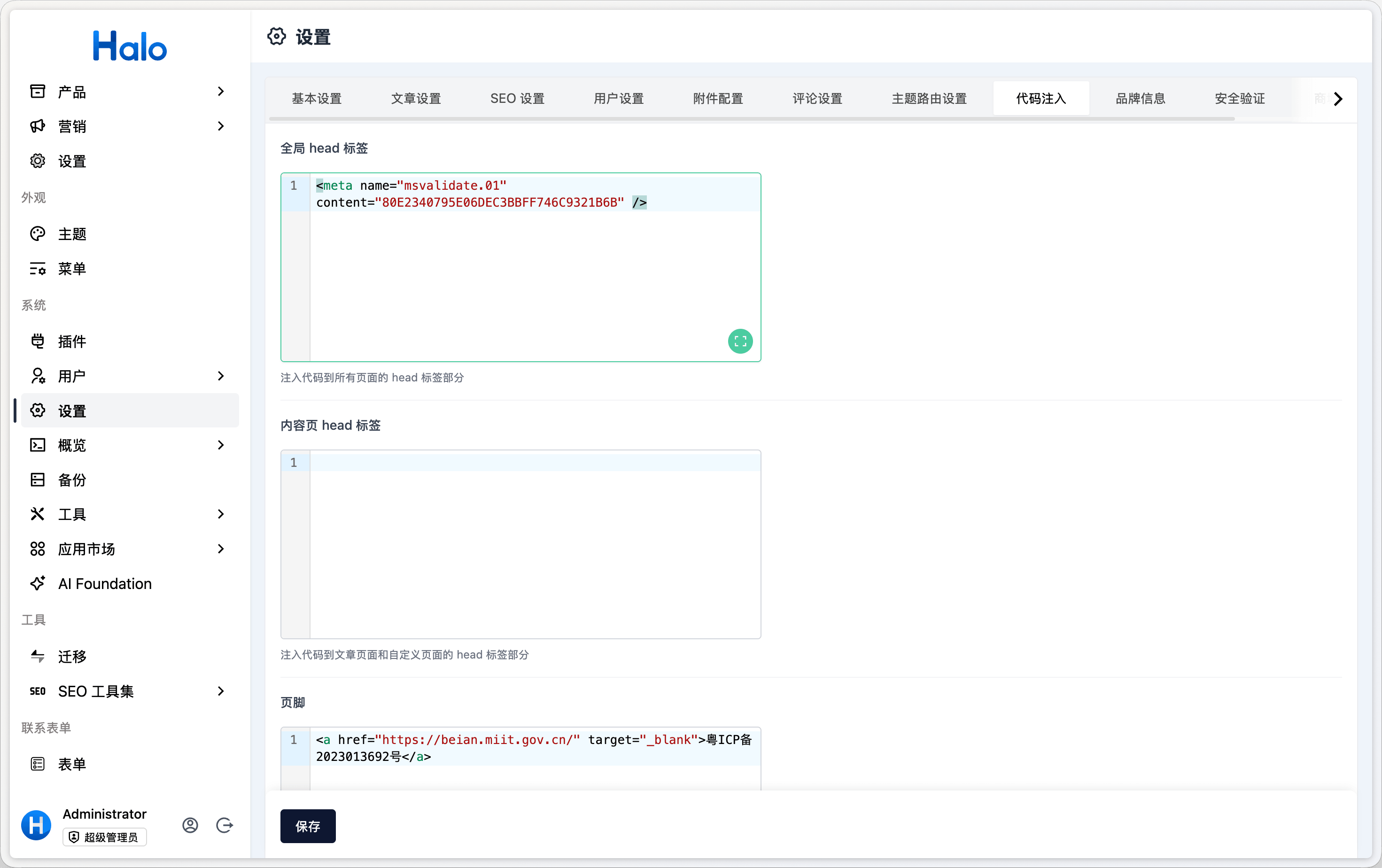Click the 备份 storage icon
The width and height of the screenshot is (1382, 868).
click(37, 480)
